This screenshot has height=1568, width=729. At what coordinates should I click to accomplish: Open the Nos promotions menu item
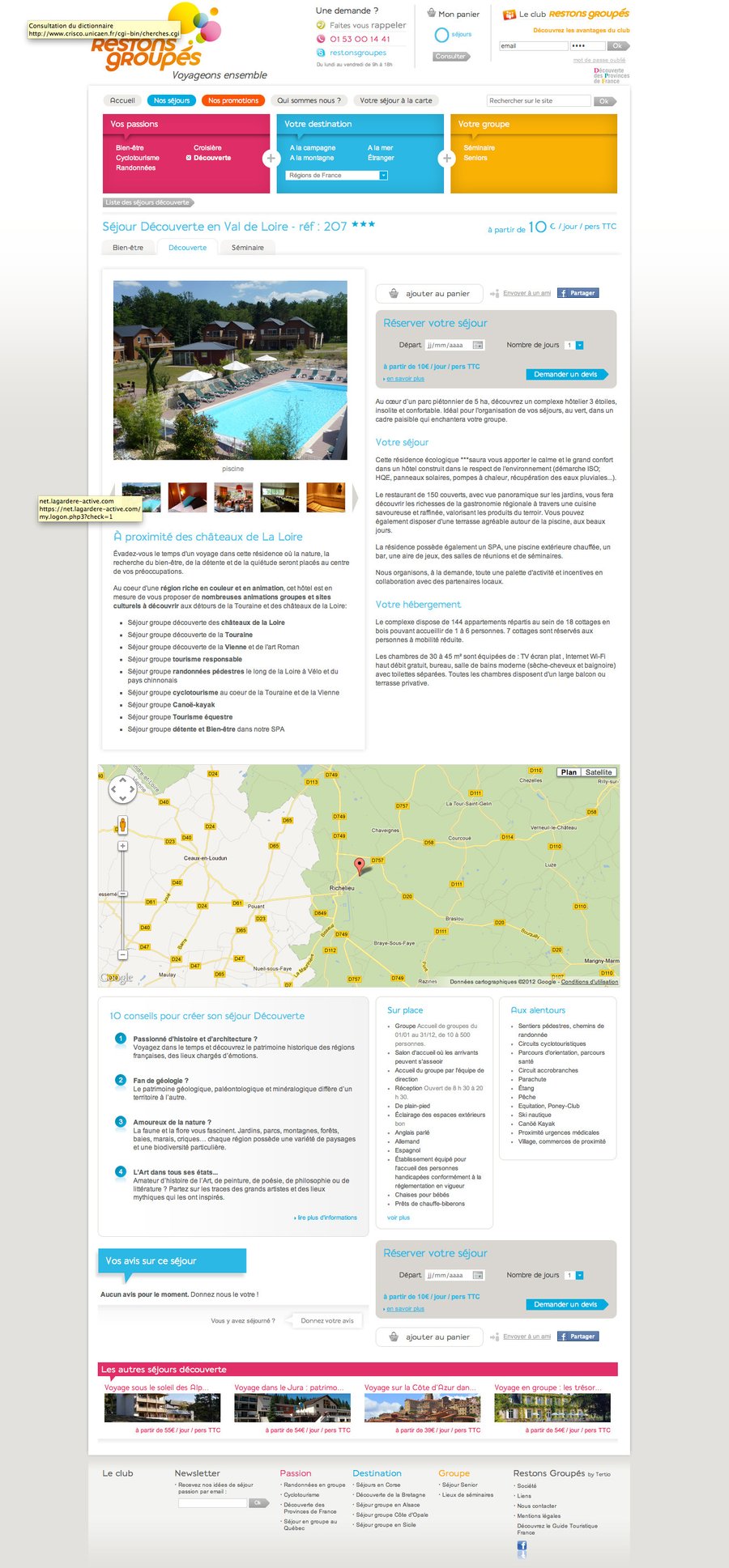[x=233, y=100]
